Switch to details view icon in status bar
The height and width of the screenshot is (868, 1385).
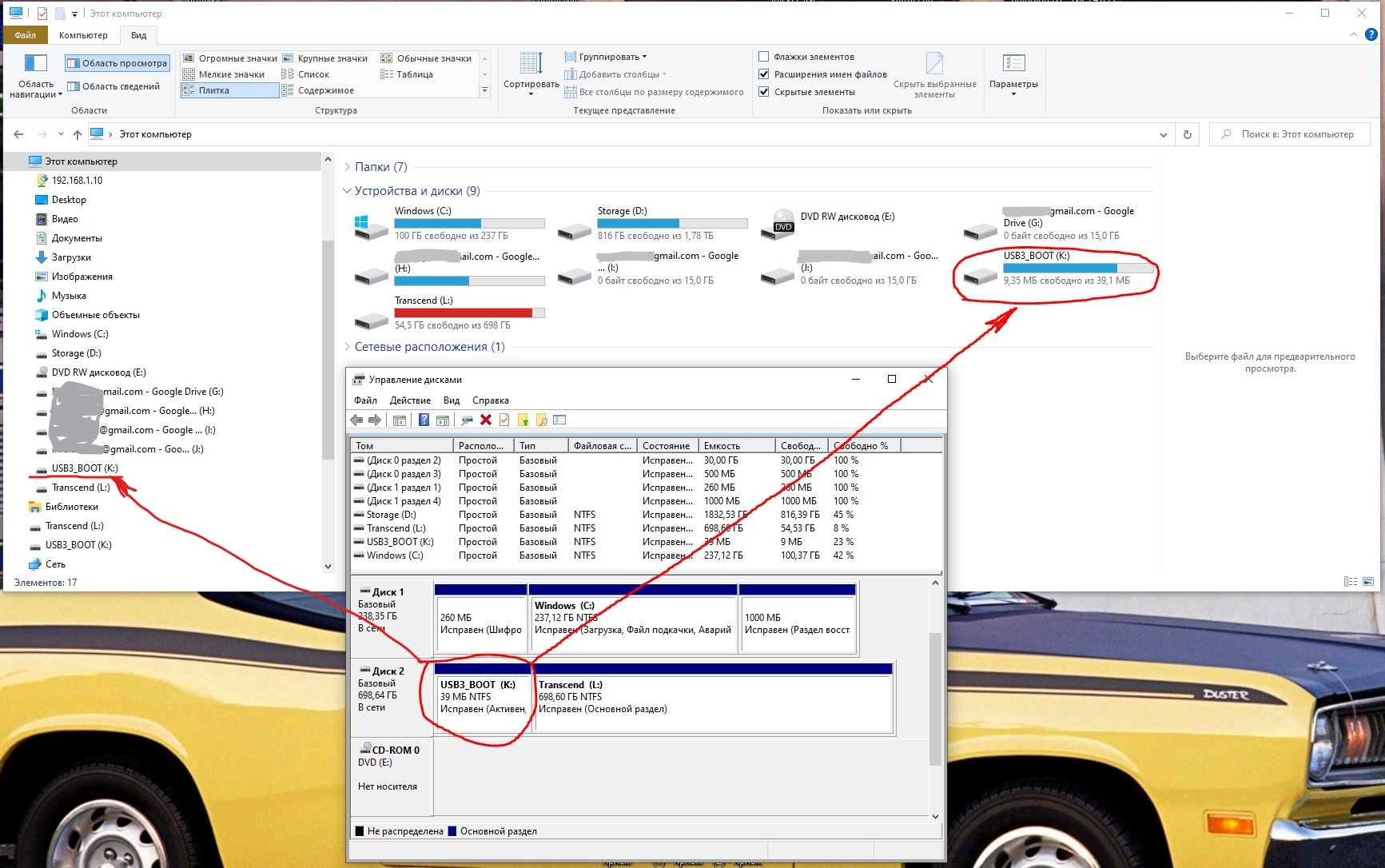point(1351,582)
